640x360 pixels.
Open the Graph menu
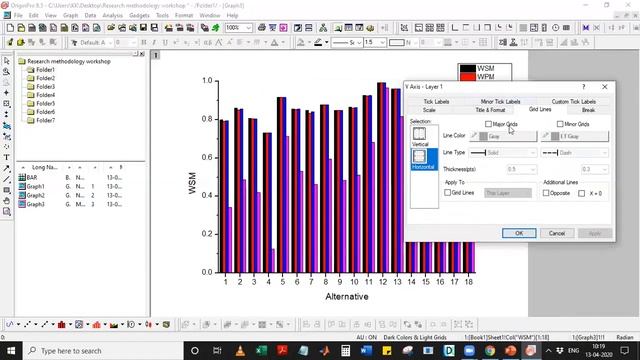[70, 16]
